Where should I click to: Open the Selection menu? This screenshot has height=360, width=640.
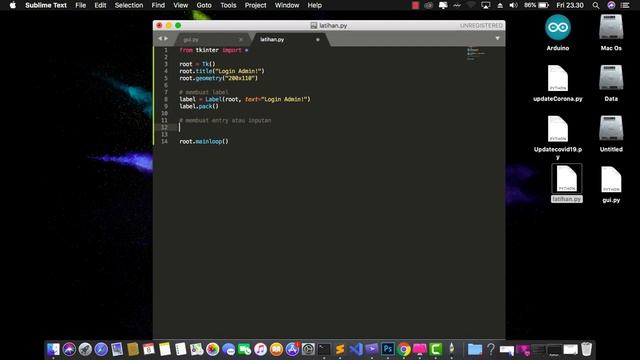click(129, 5)
